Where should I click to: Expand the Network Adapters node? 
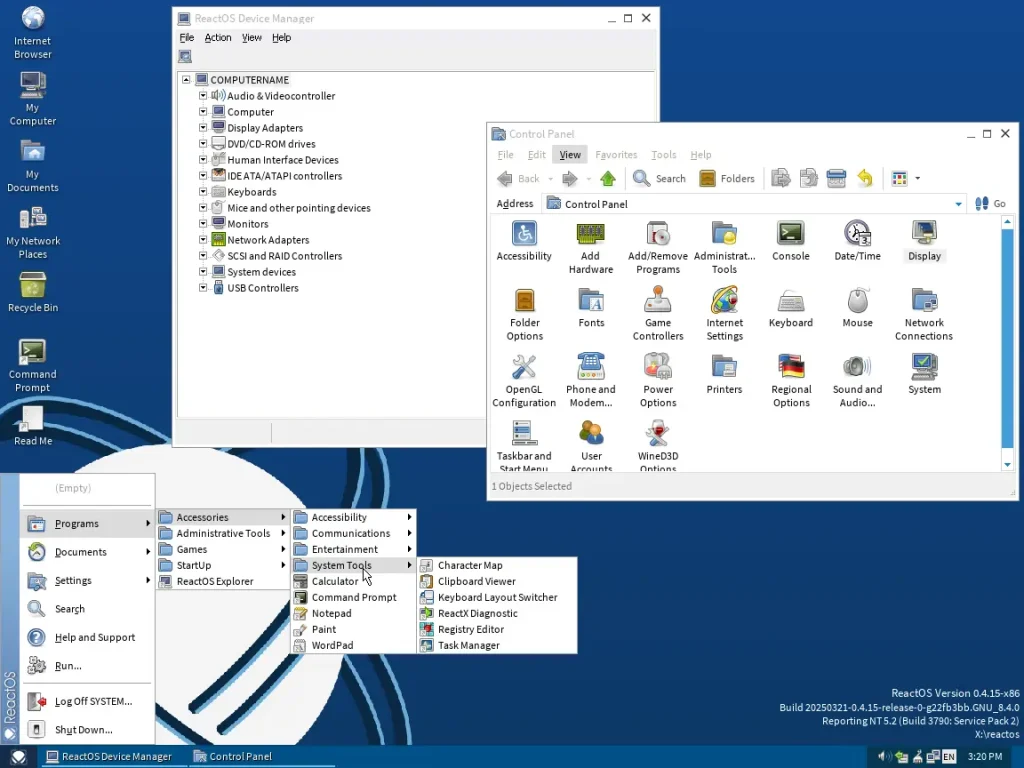coord(203,240)
